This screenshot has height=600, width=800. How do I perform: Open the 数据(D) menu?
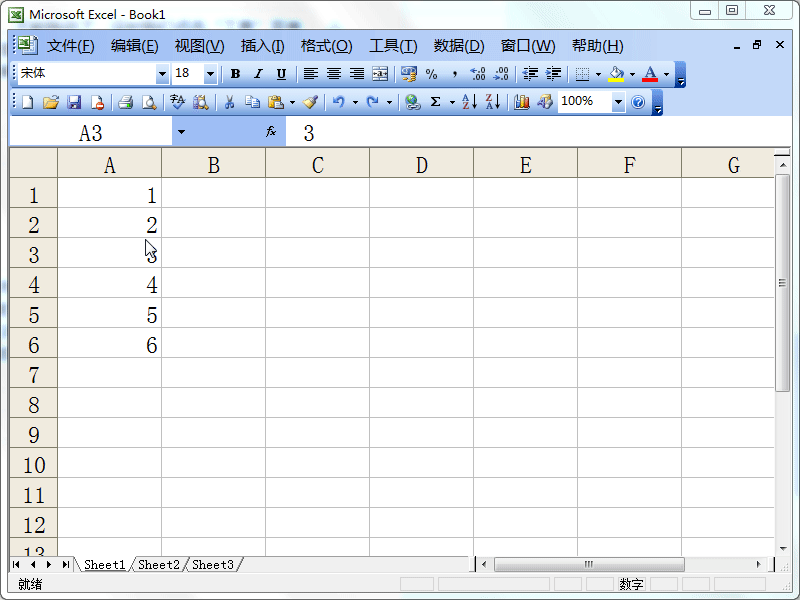459,46
